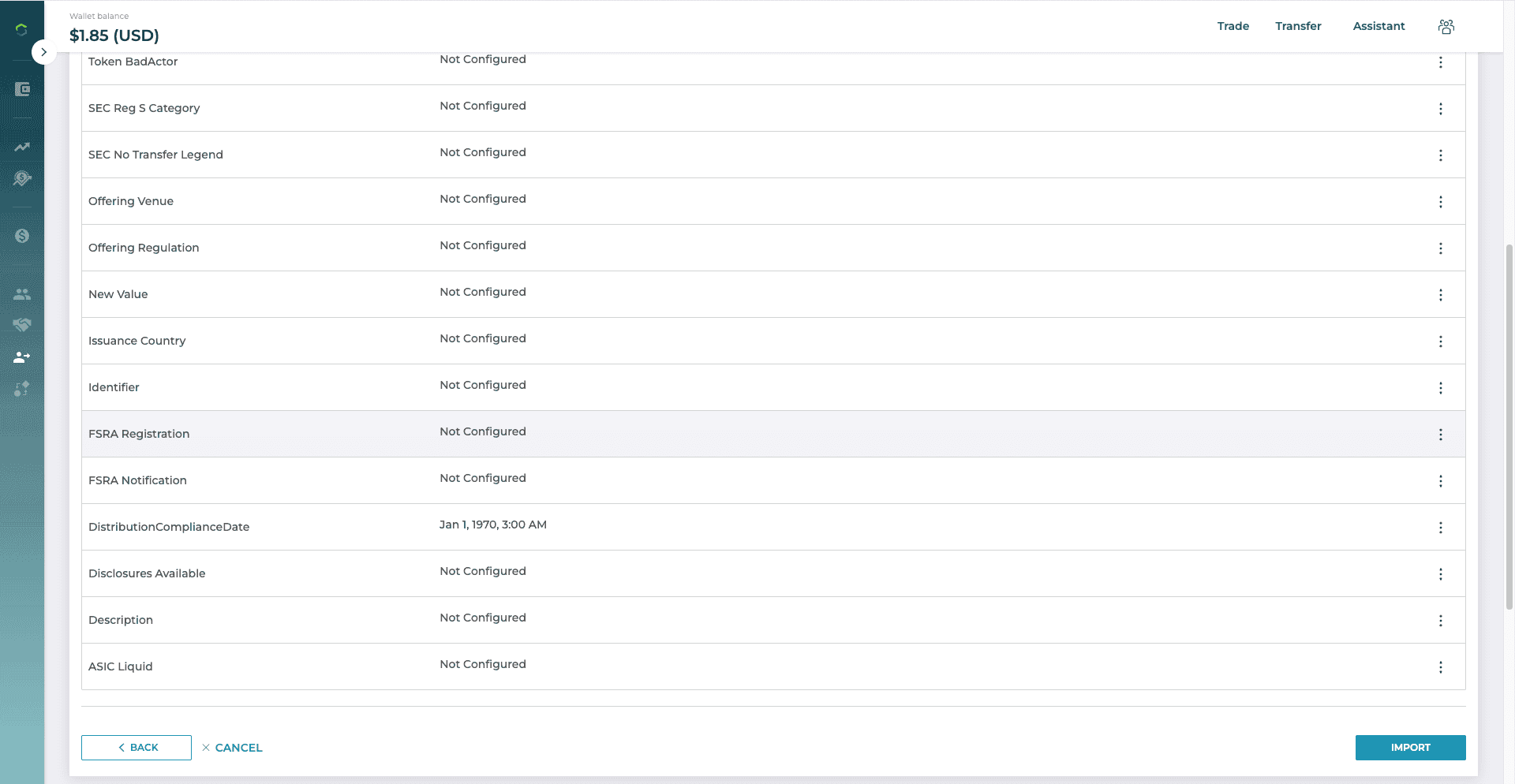Image resolution: width=1515 pixels, height=784 pixels.
Task: Open options menu for FSRA Registration row
Action: [1441, 435]
